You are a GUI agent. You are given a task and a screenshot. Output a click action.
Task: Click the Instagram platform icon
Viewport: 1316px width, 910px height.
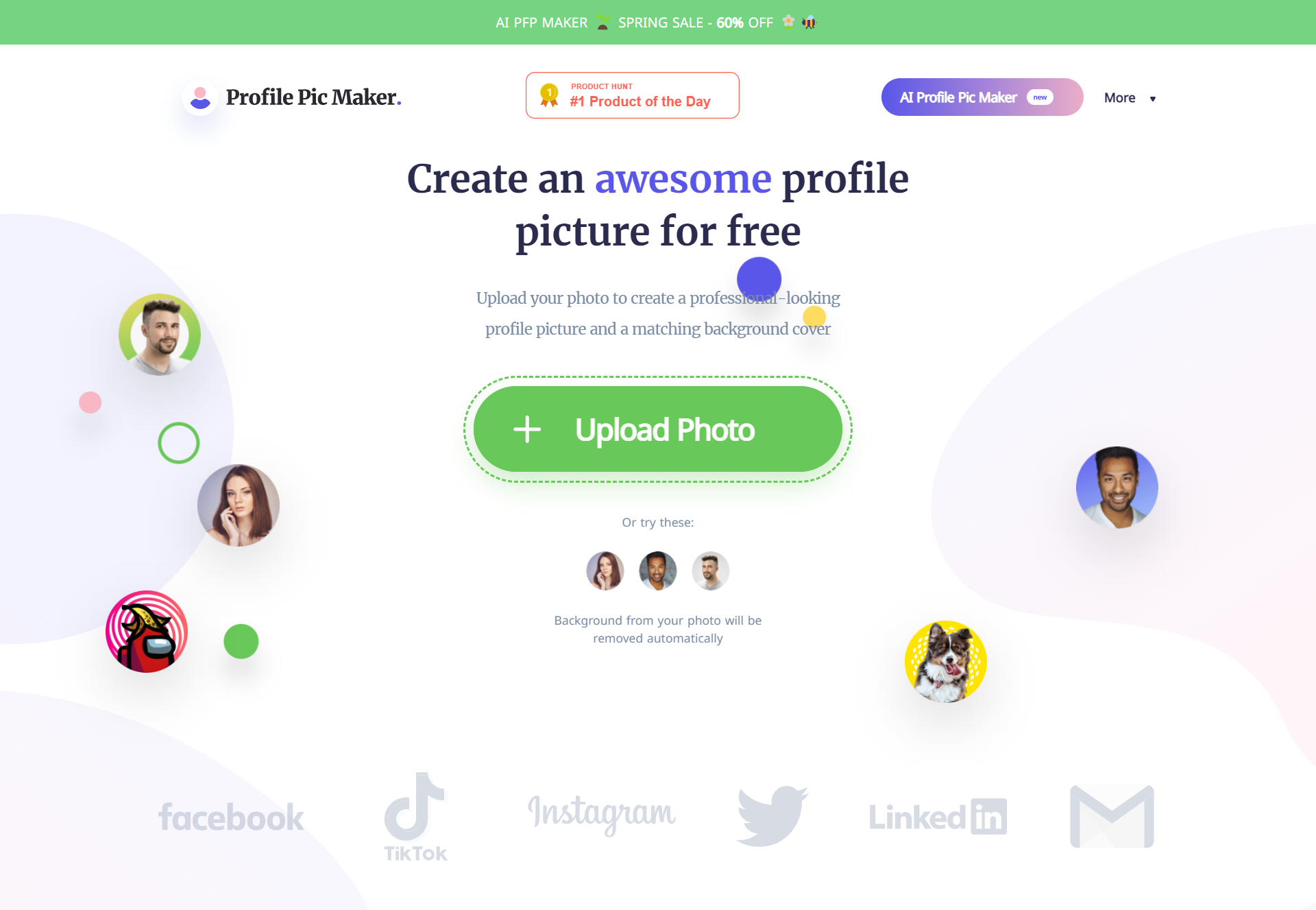click(601, 815)
